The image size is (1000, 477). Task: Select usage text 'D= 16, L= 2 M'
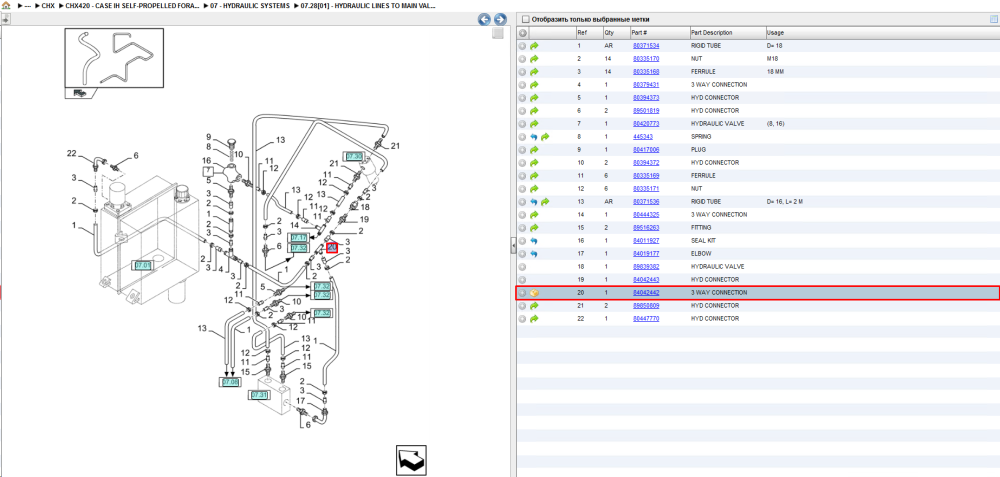tap(784, 202)
